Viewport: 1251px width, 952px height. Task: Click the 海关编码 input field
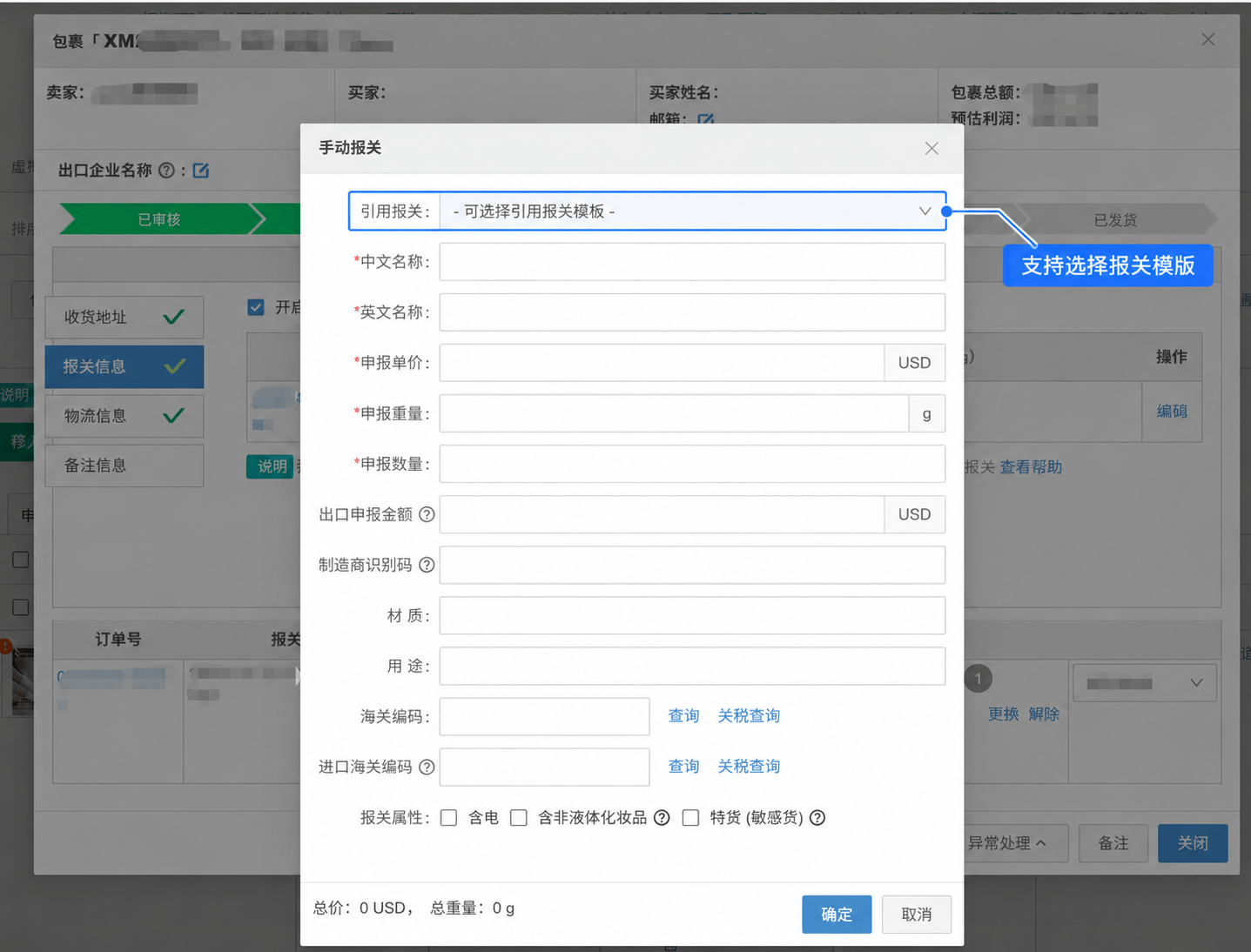tap(544, 716)
